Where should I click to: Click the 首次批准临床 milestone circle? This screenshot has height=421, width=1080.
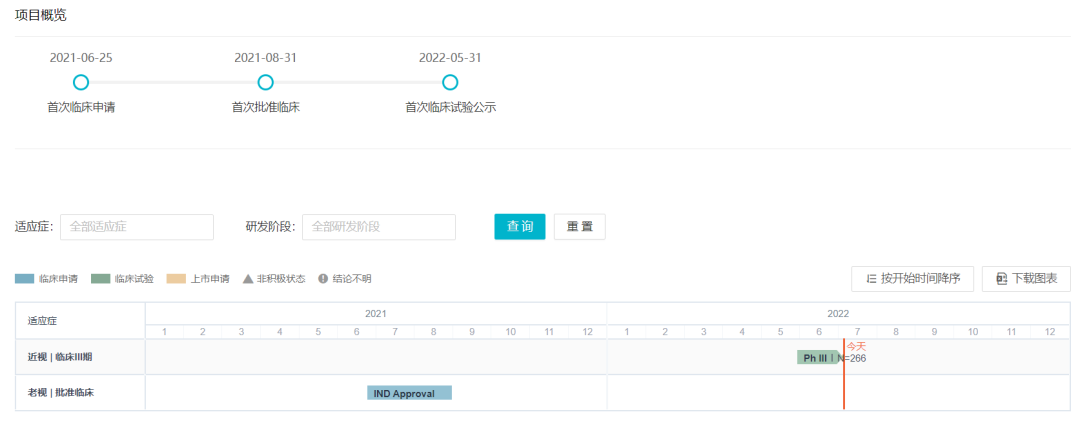tap(265, 82)
